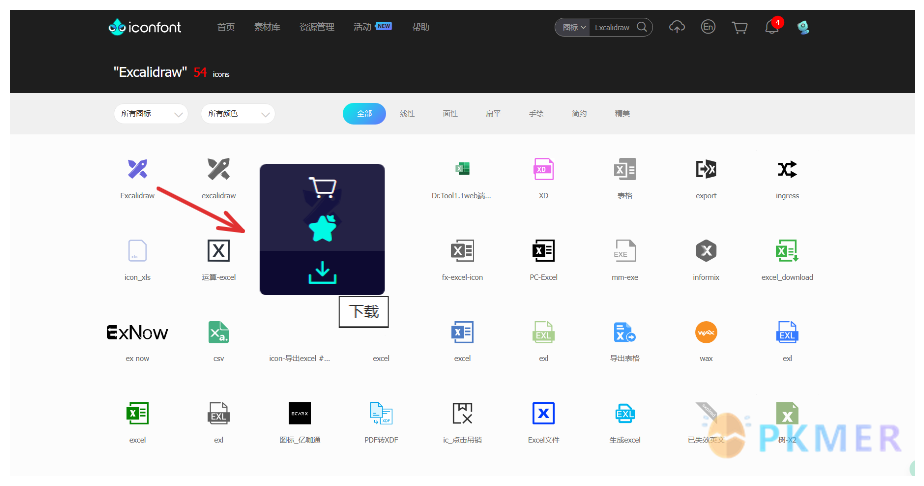Switch to the 手绘 style tab
The image size is (924, 486).
click(536, 114)
